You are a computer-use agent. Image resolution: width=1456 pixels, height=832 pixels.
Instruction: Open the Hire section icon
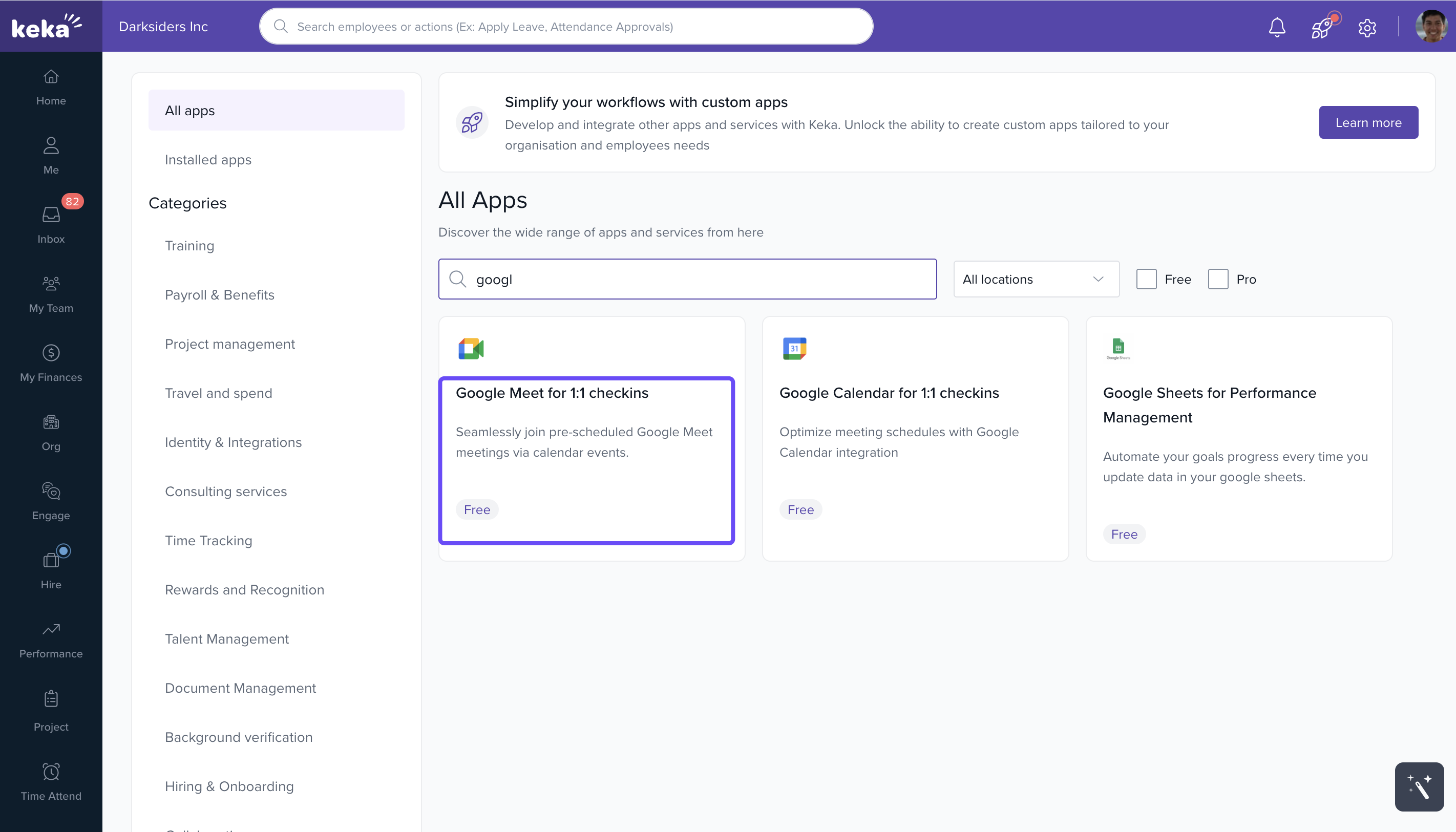tap(51, 568)
